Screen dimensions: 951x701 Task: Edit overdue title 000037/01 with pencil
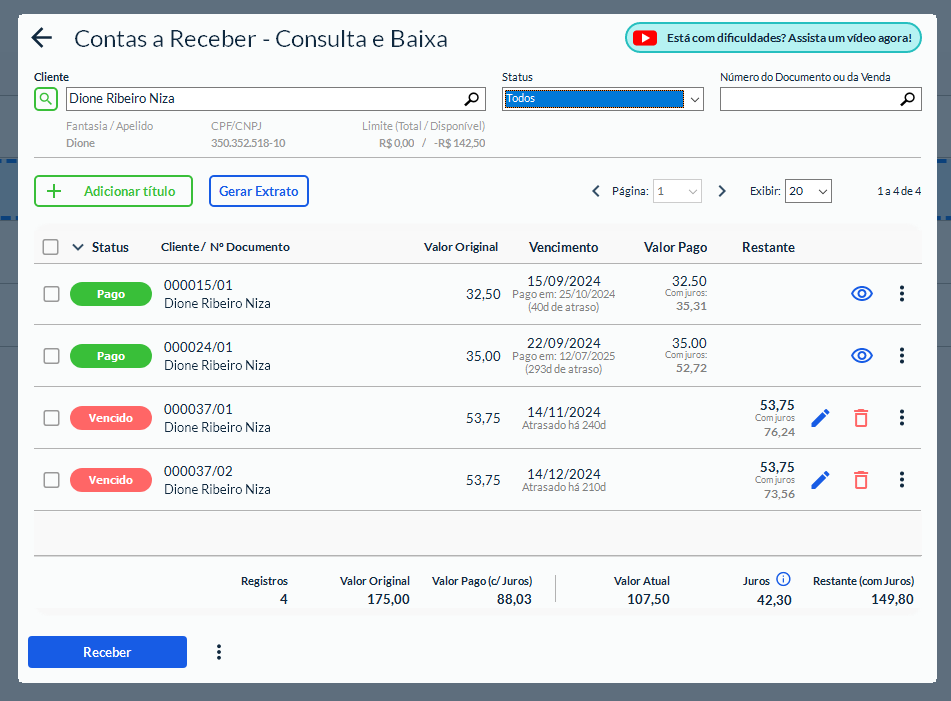coord(820,418)
